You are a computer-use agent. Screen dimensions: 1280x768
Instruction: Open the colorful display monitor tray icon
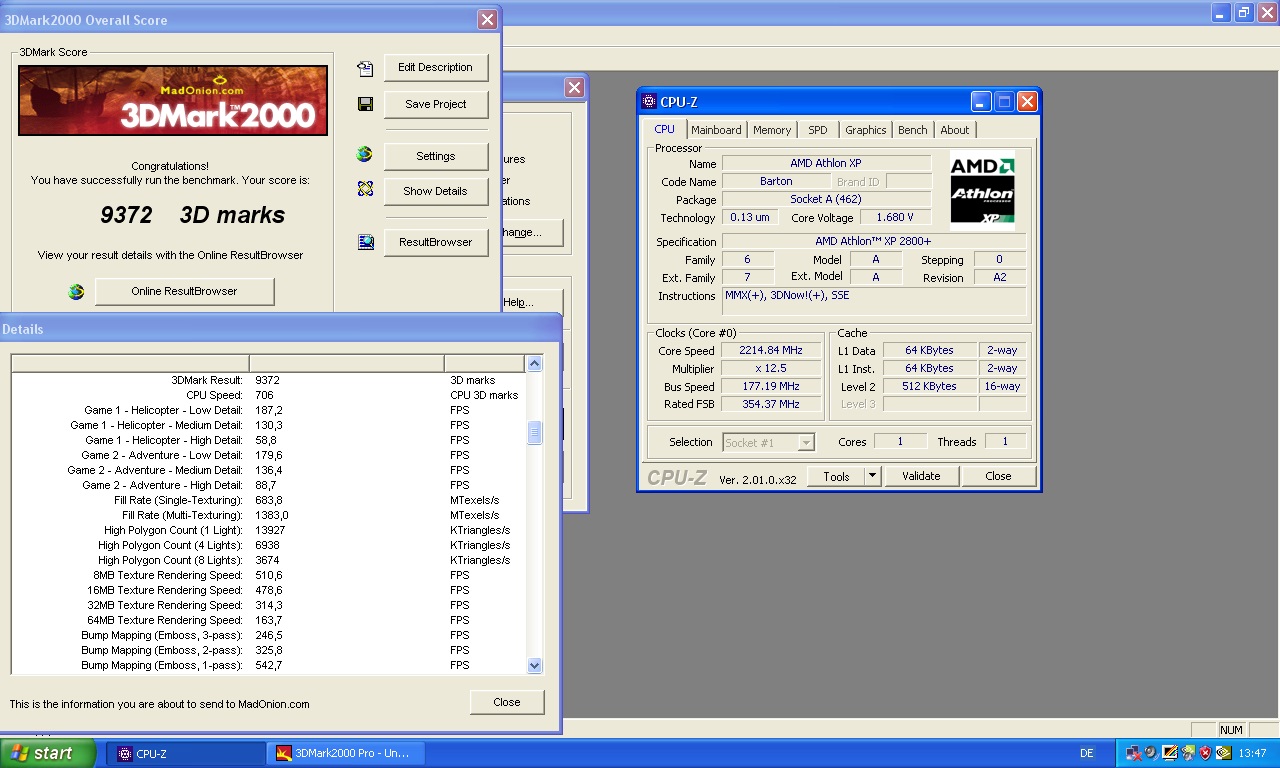[x=1169, y=753]
